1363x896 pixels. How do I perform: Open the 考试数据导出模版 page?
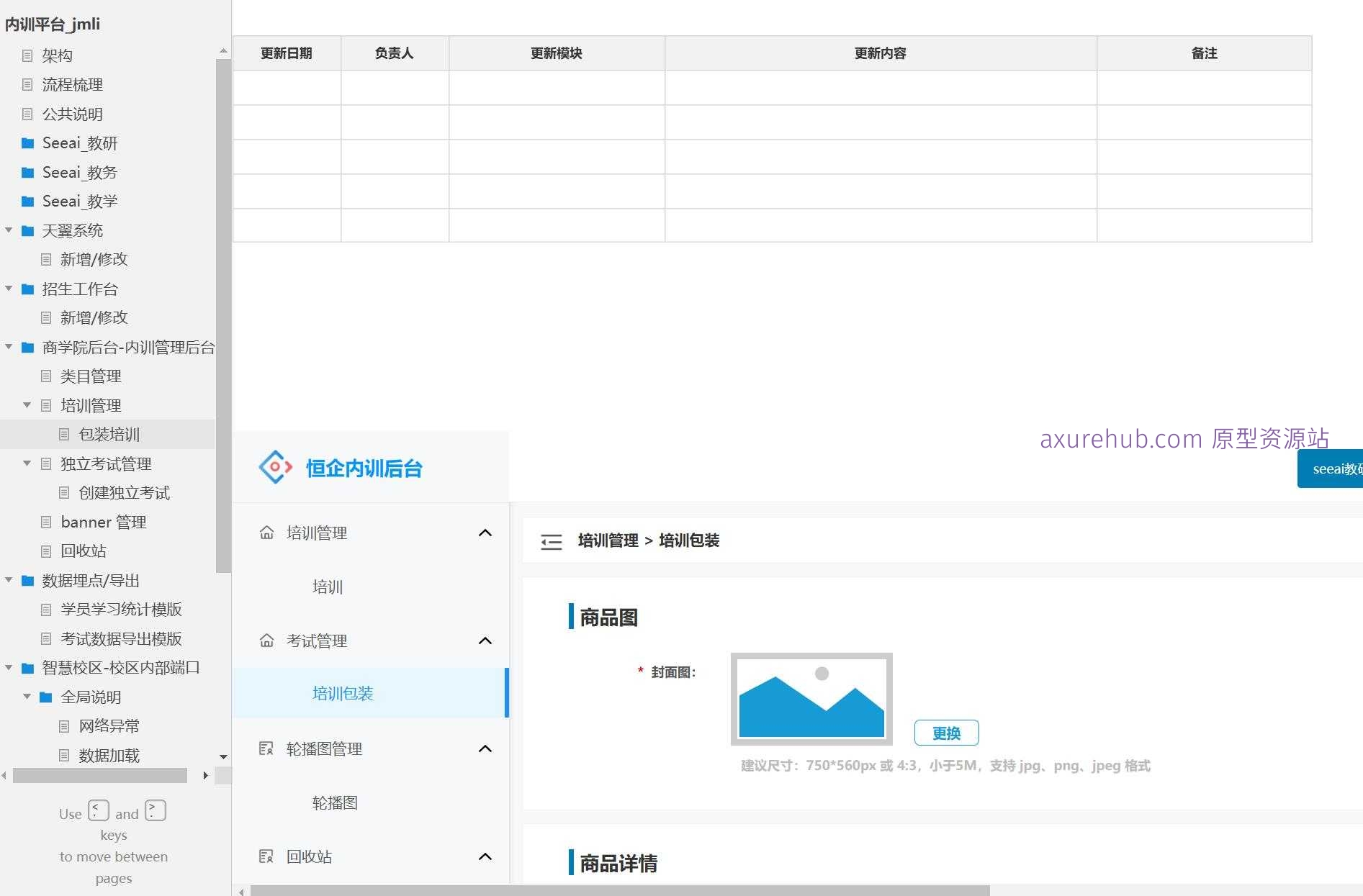pyautogui.click(x=121, y=639)
